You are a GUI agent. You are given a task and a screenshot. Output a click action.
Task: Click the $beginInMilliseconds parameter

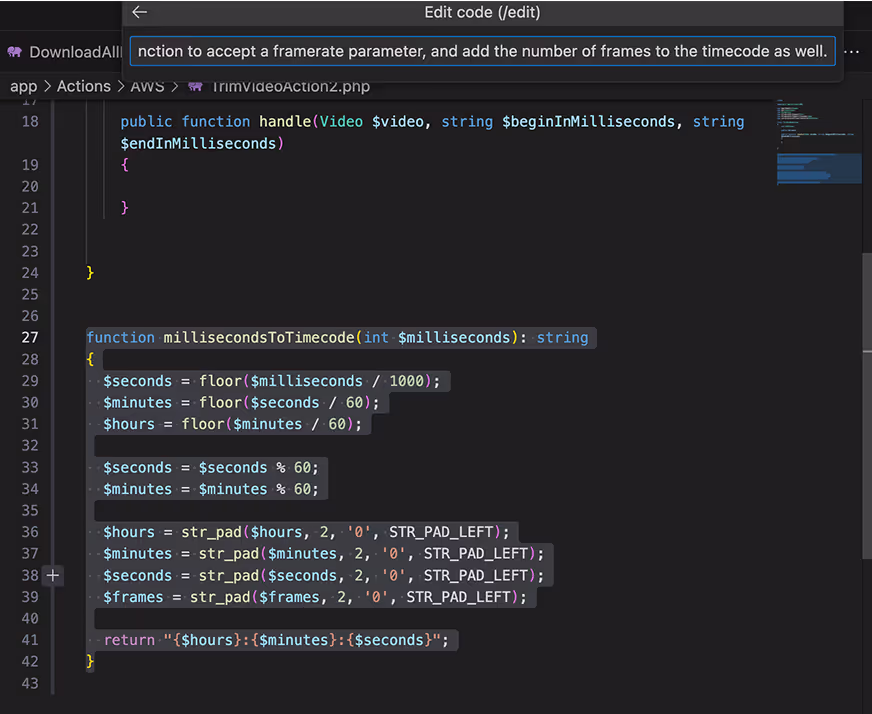tap(588, 121)
